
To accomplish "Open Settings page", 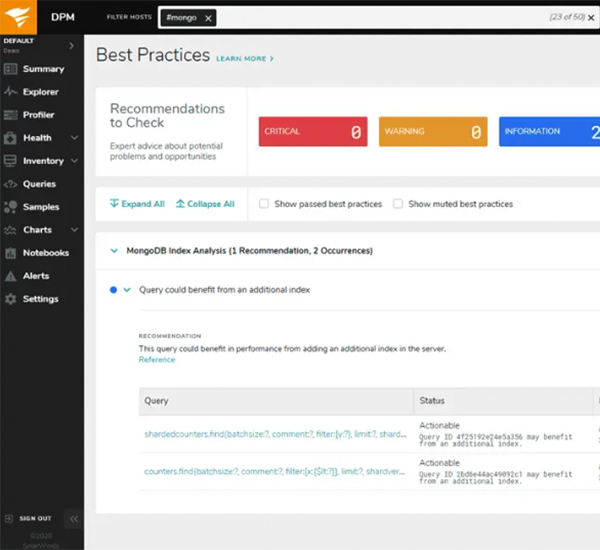I will tap(41, 299).
